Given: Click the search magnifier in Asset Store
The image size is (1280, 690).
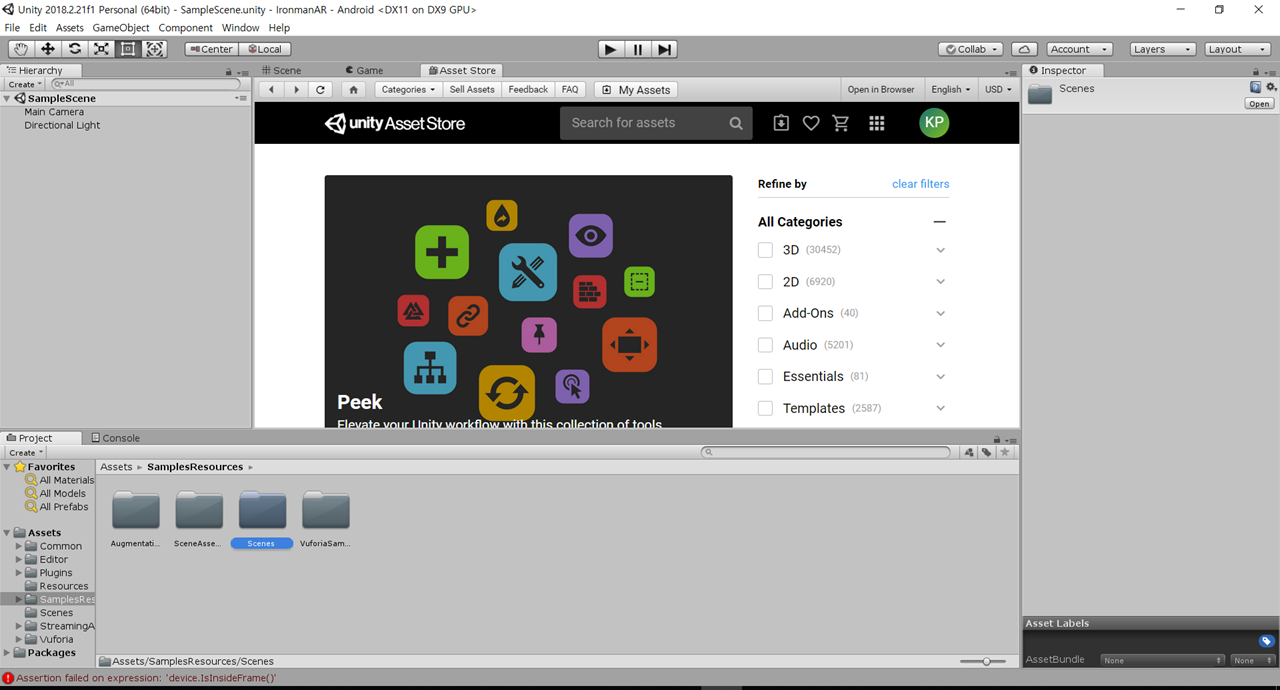Looking at the screenshot, I should click(x=736, y=123).
